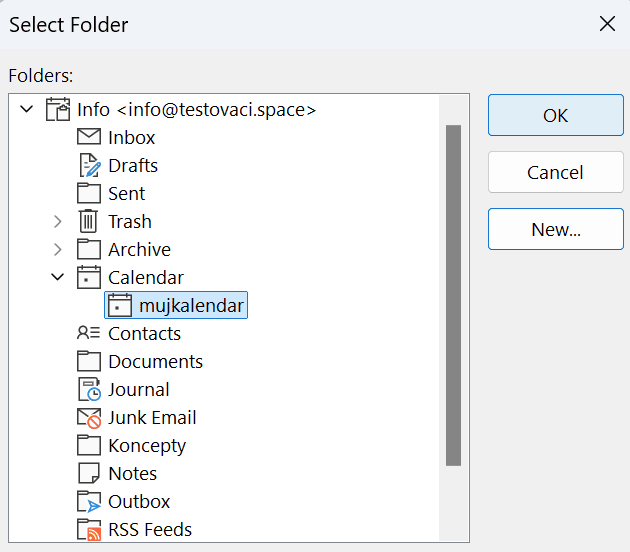Screen dimensions: 630x552
Task: Click the Drafts pencil icon
Action: (89, 165)
